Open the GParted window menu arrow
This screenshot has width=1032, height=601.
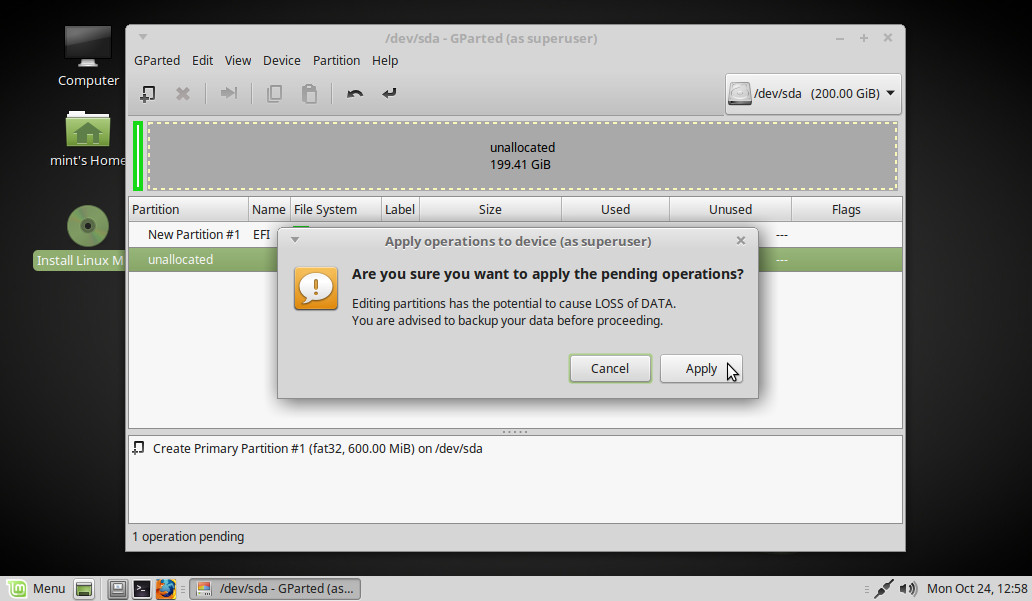[x=143, y=39]
